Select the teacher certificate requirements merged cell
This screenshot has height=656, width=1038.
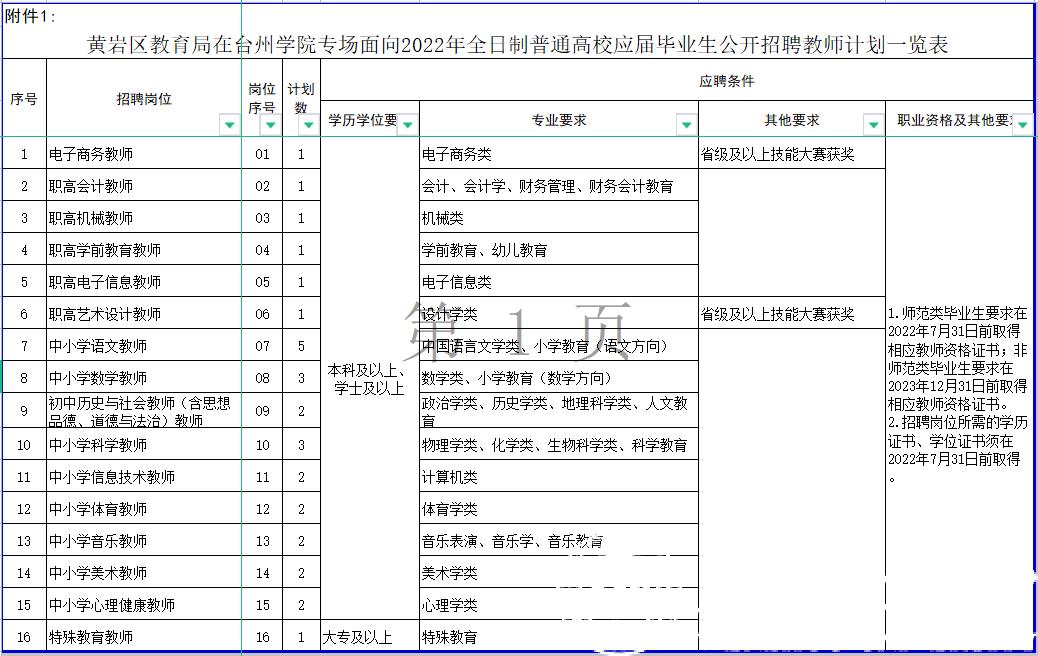(959, 395)
